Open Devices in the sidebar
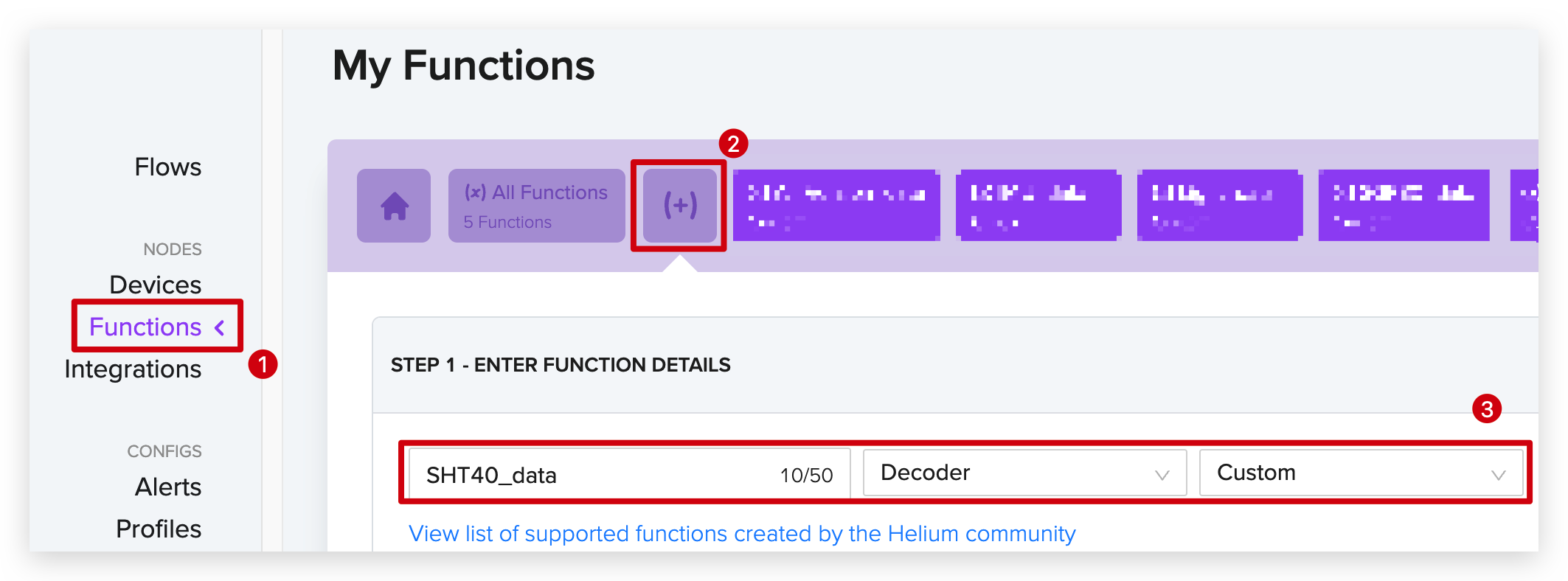This screenshot has width=1568, height=581. point(155,285)
